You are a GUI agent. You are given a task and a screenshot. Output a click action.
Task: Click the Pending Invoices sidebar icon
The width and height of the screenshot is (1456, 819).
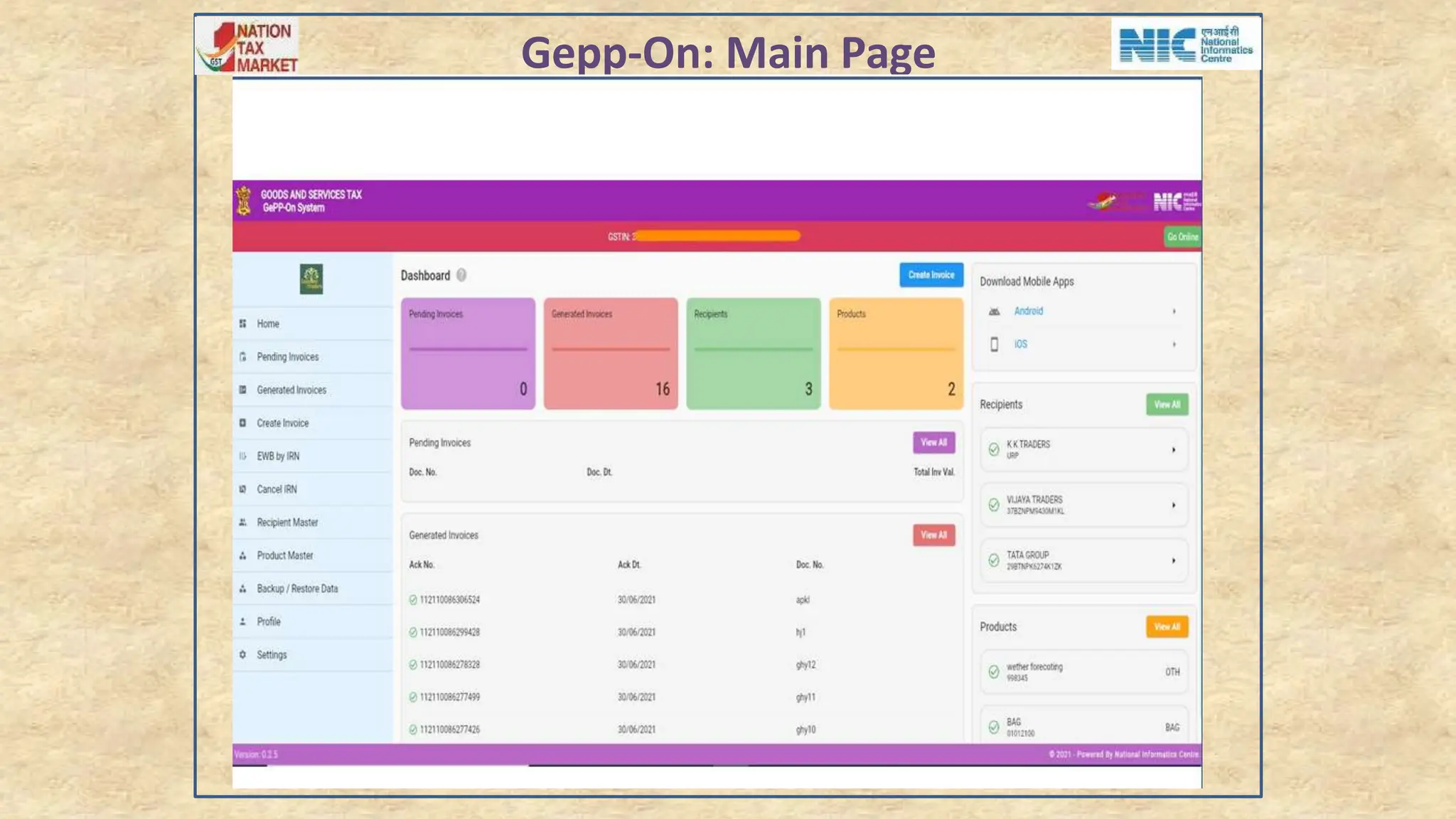tap(242, 357)
